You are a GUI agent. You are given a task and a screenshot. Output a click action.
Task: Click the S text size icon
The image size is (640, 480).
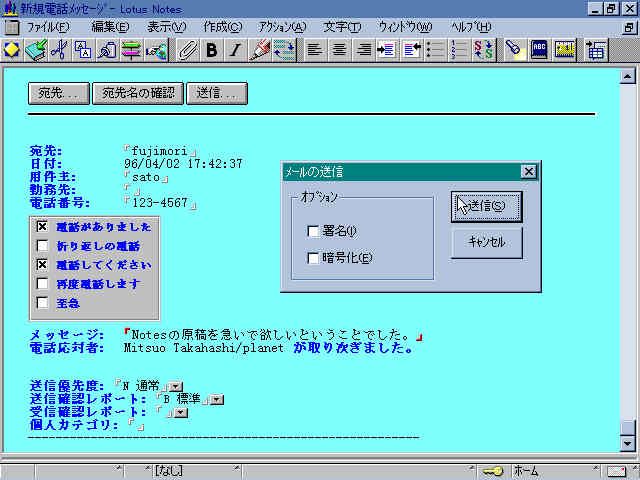click(x=484, y=50)
